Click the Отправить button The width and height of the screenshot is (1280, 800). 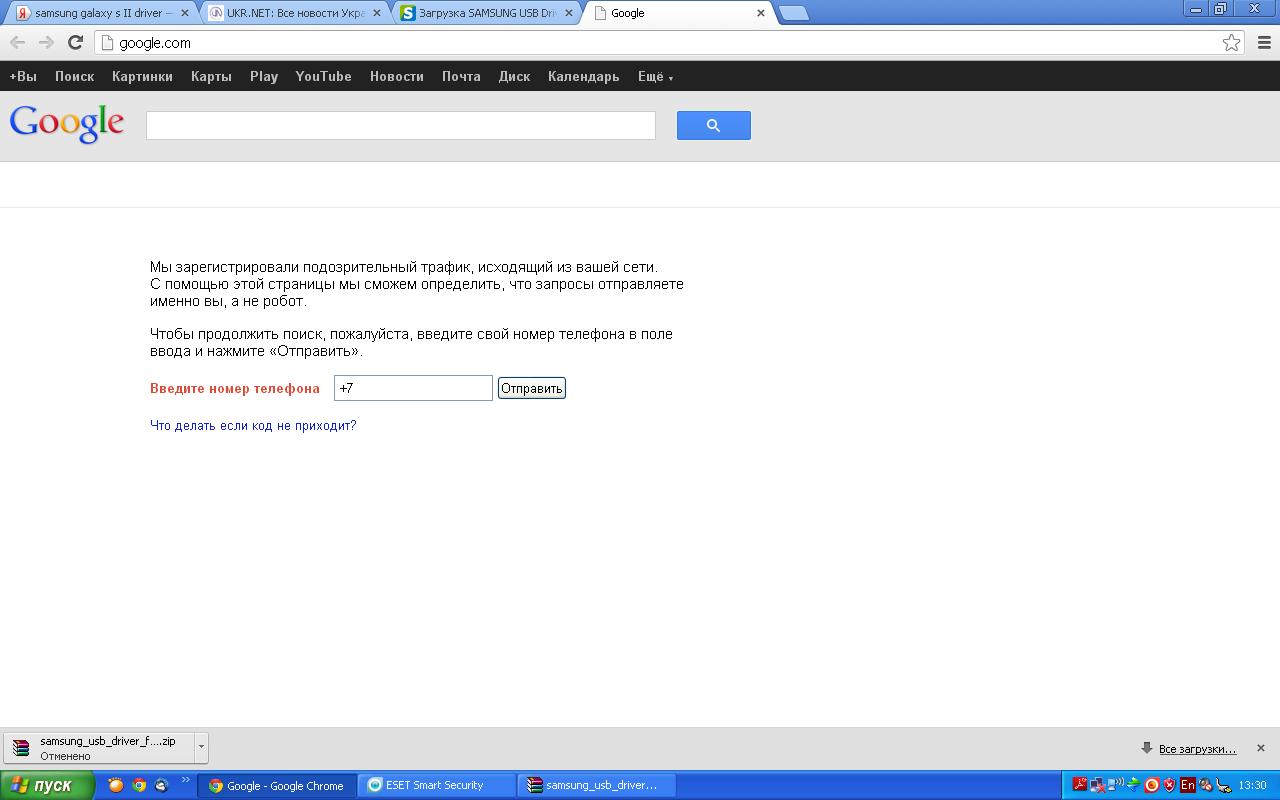(x=532, y=388)
